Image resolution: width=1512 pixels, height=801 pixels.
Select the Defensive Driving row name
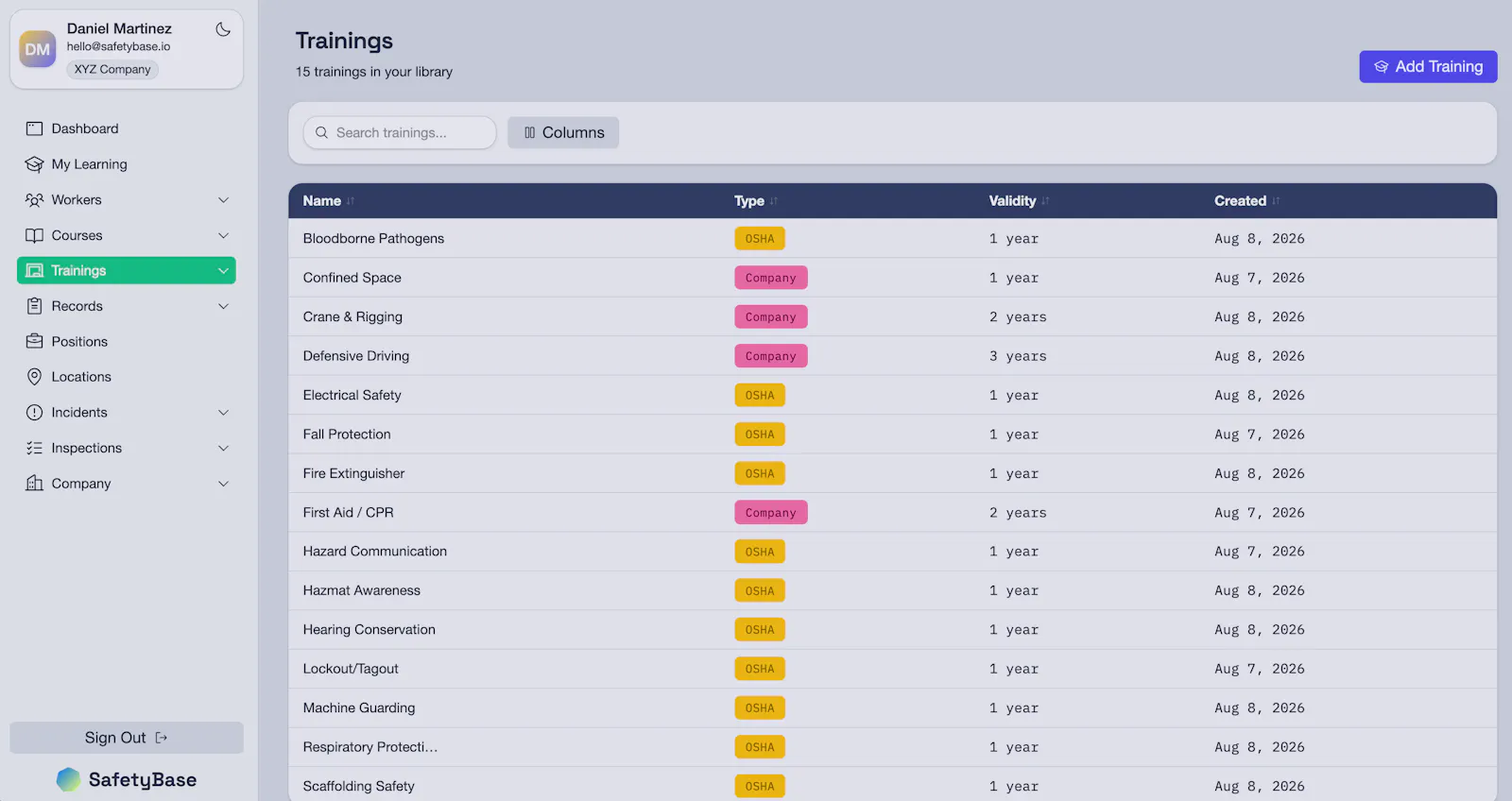point(356,356)
